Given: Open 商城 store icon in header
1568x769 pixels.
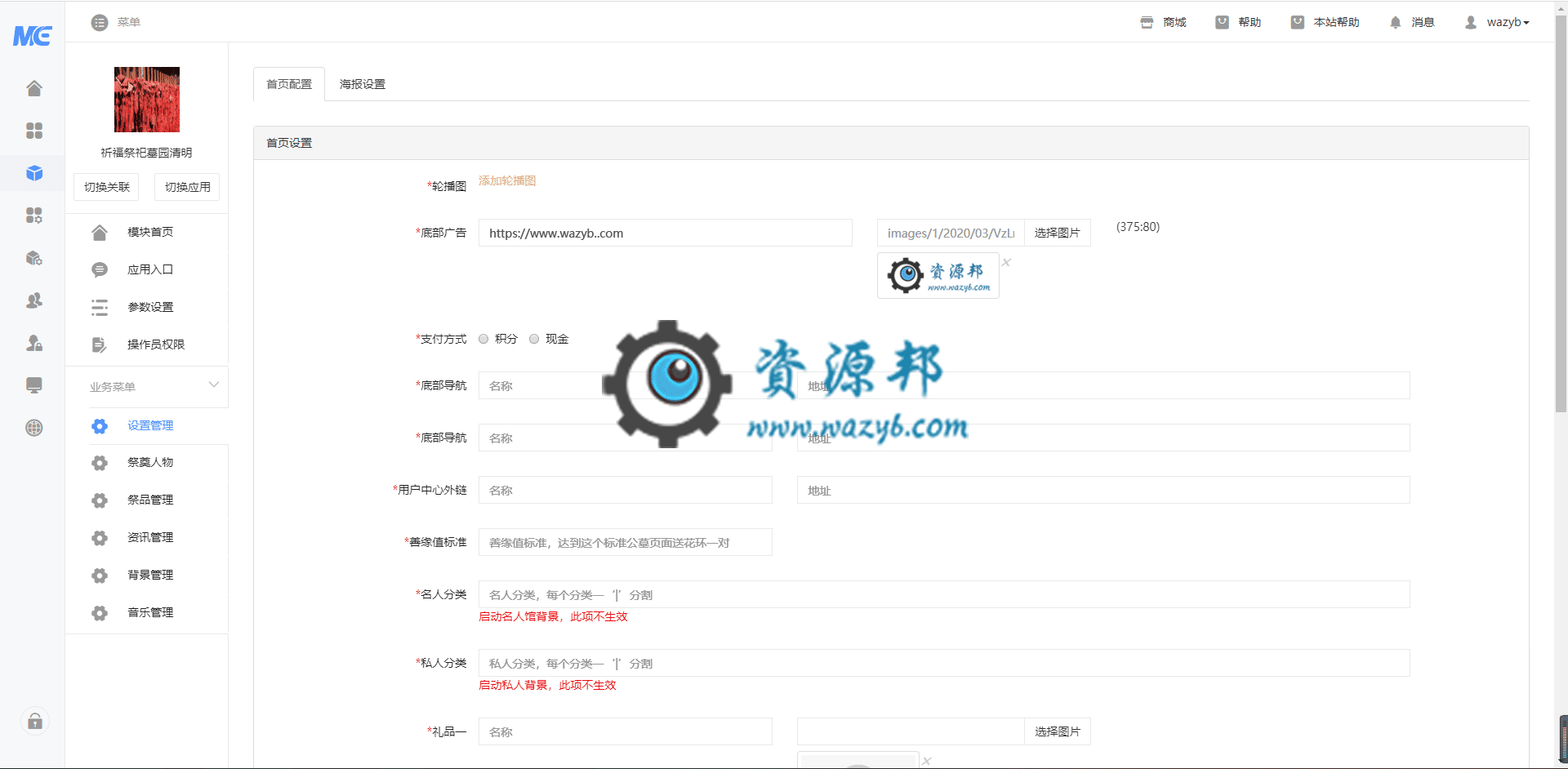Looking at the screenshot, I should (x=1147, y=23).
